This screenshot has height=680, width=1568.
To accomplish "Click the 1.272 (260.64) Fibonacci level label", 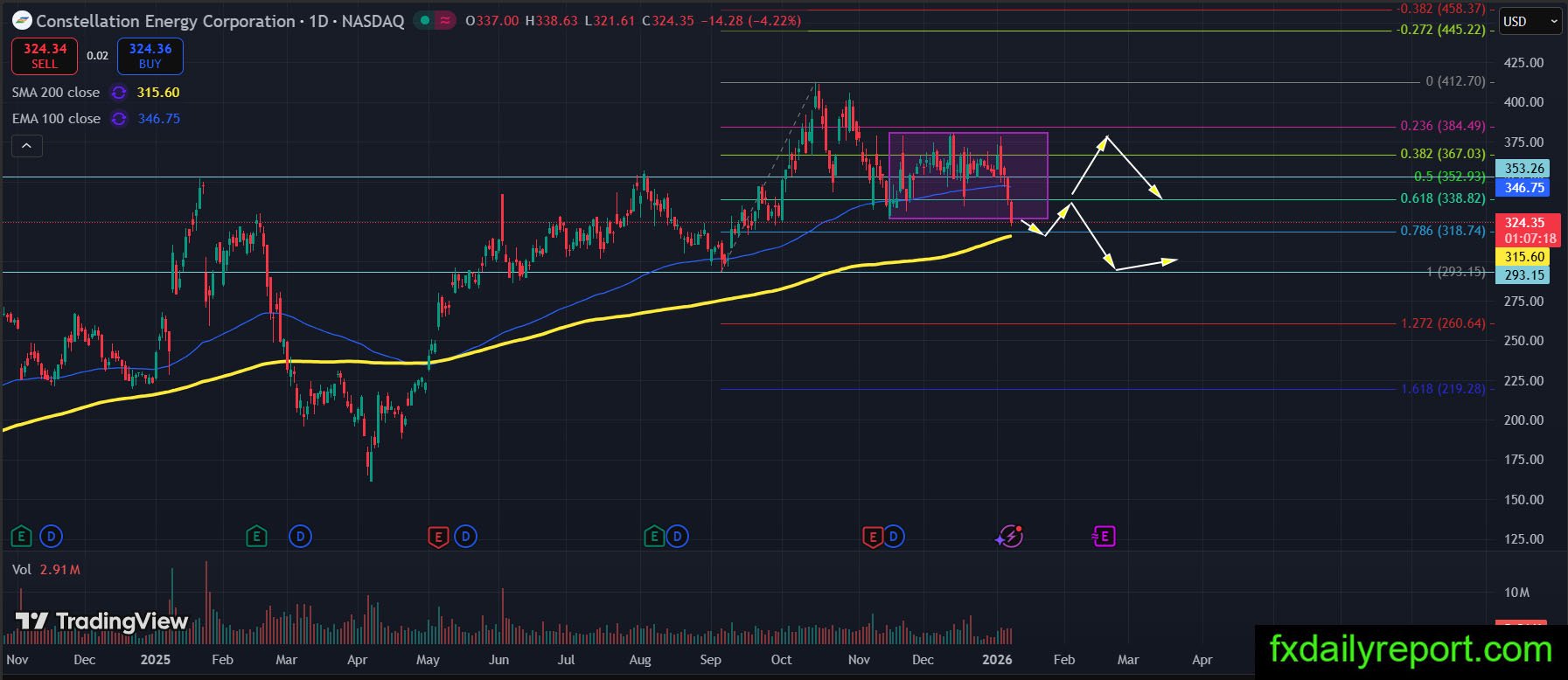I will tap(1443, 323).
